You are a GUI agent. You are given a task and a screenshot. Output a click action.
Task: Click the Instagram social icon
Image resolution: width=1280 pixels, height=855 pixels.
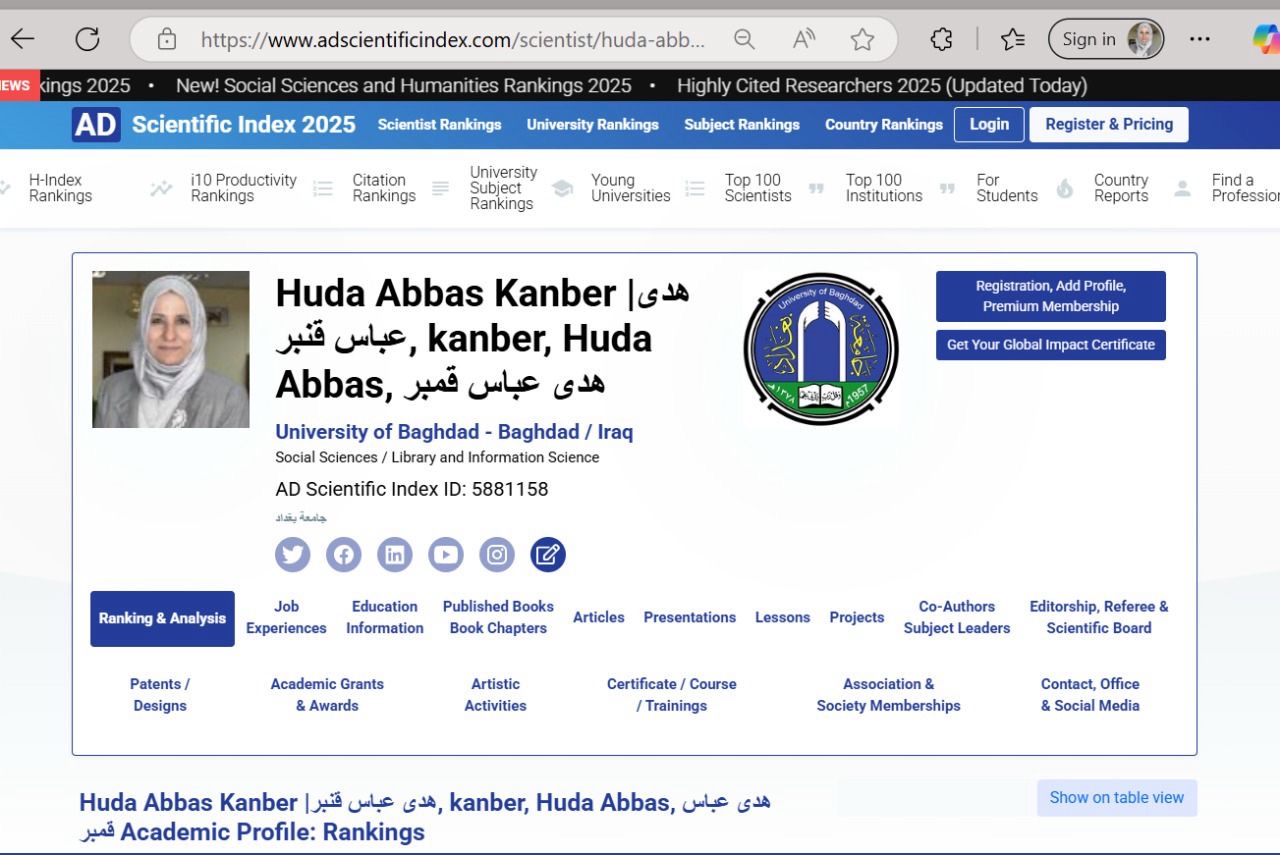497,555
